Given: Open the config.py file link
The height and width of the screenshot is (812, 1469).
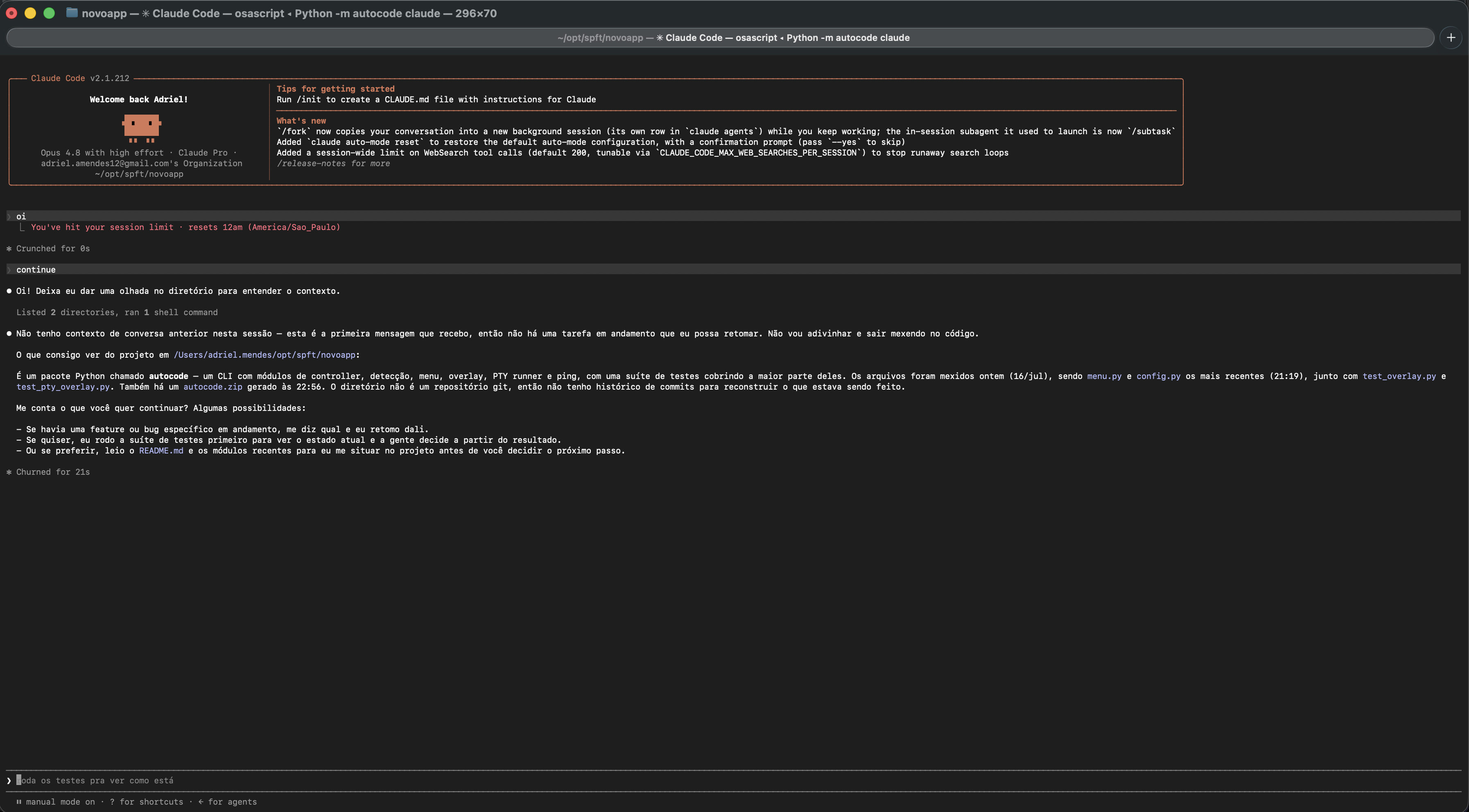Looking at the screenshot, I should point(1158,376).
